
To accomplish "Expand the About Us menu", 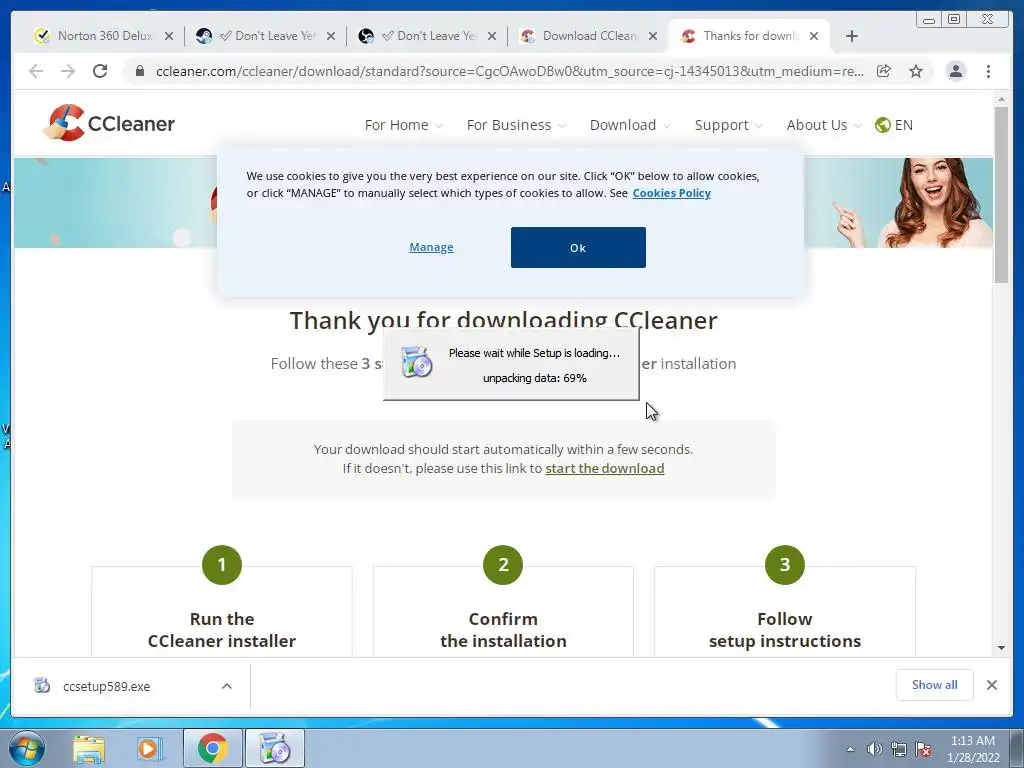I will [824, 125].
